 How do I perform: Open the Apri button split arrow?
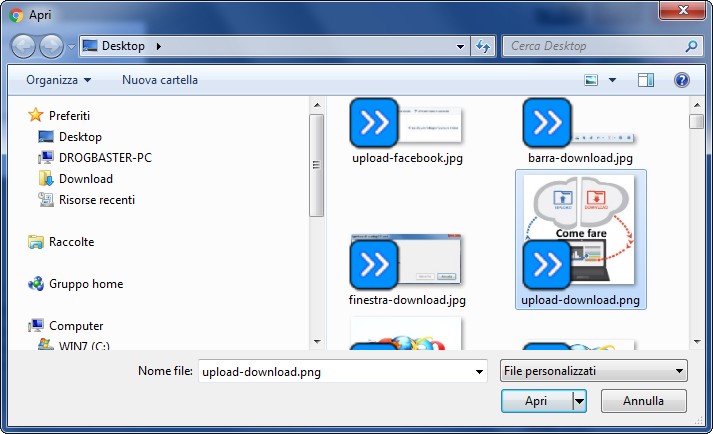pyautogui.click(x=579, y=401)
